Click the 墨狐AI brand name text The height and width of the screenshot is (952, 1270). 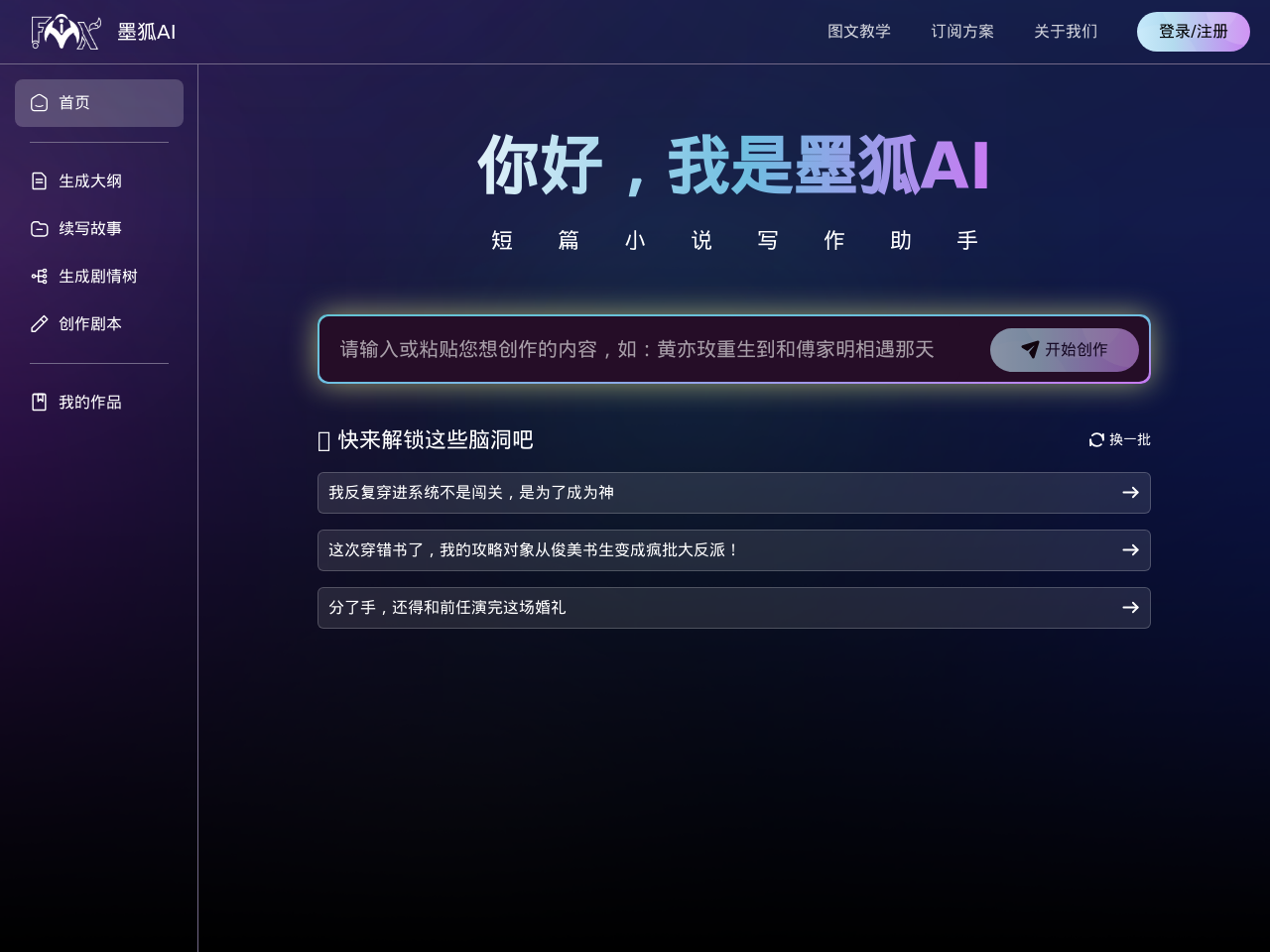[x=147, y=32]
